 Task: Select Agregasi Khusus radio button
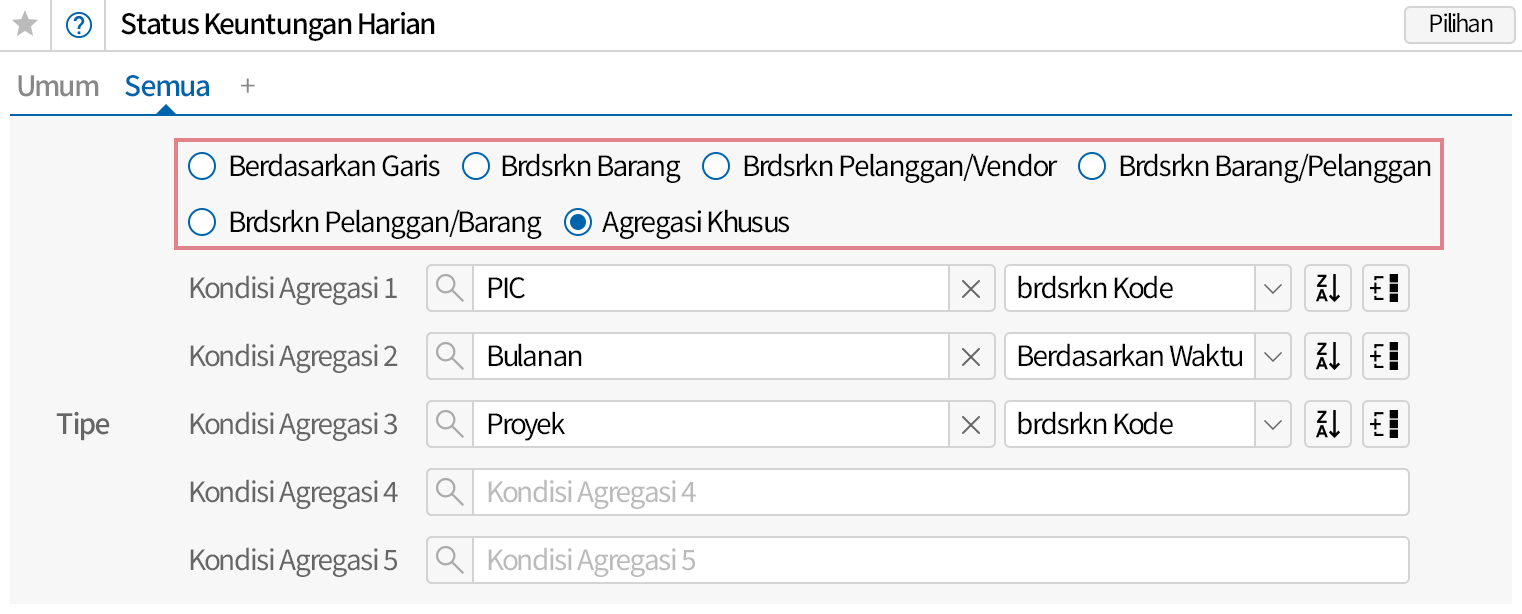click(x=576, y=223)
